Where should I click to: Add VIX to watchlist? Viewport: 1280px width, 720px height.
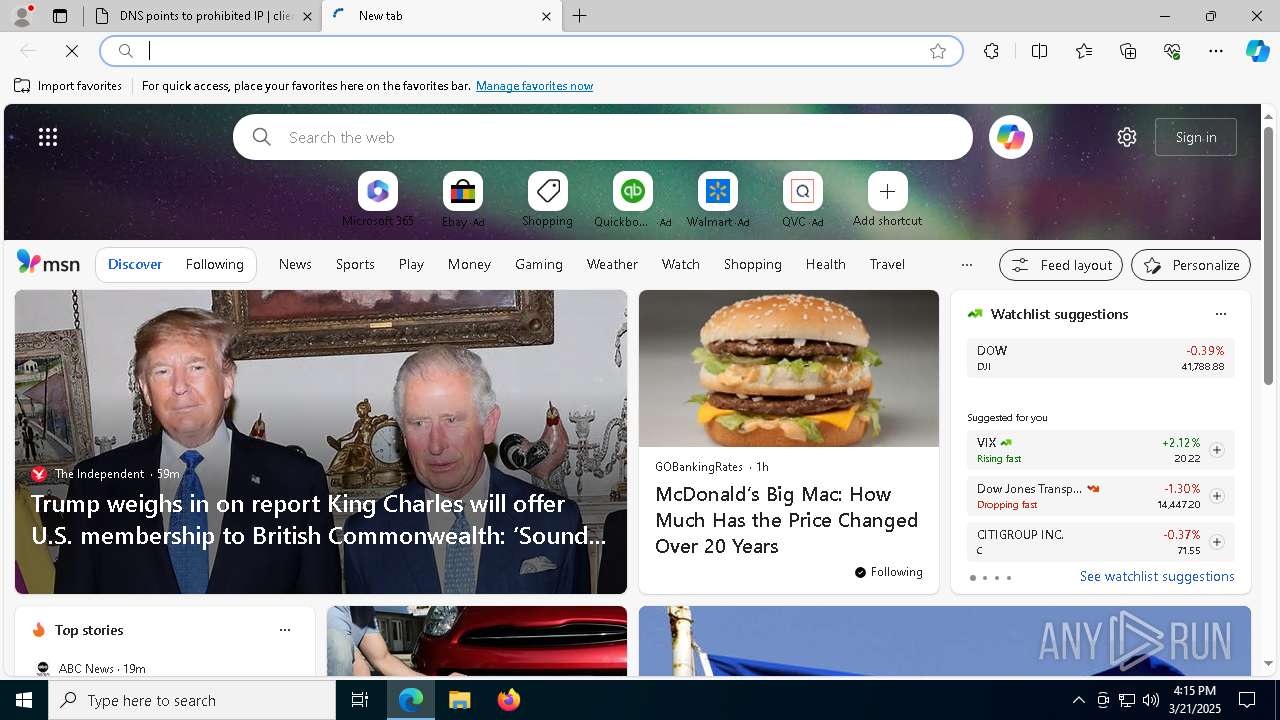[x=1216, y=450]
